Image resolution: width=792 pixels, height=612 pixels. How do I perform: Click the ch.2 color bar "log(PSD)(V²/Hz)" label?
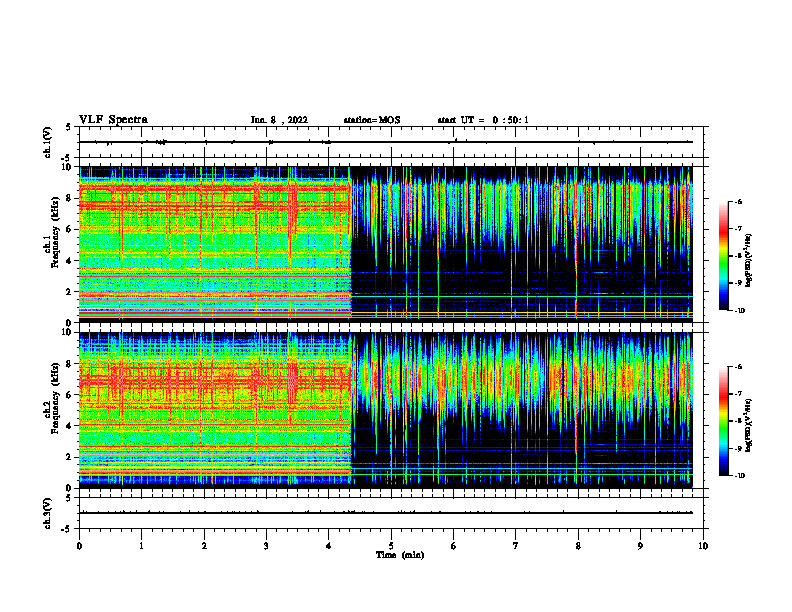748,425
